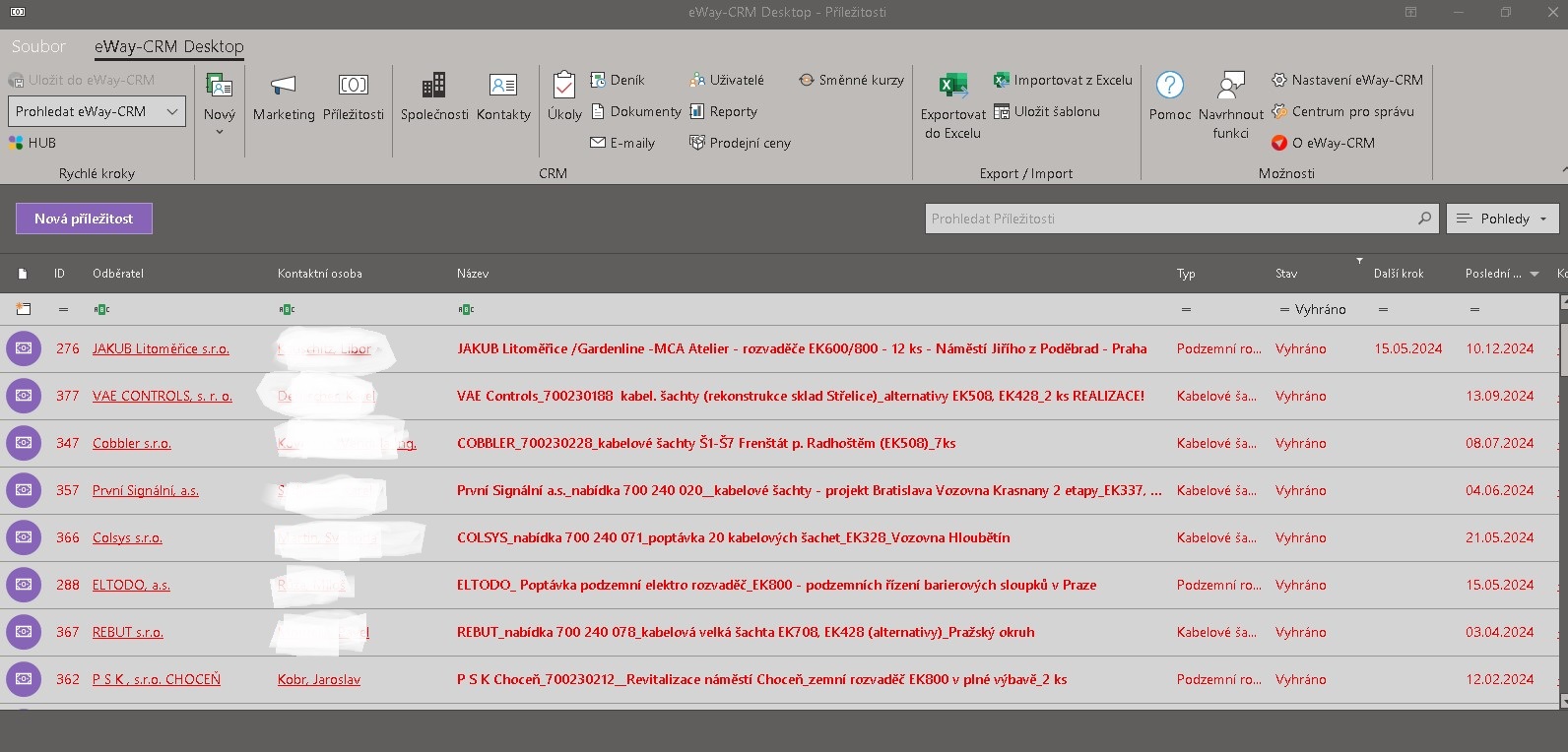This screenshot has height=752, width=1568.
Task: Sort by the Odběratel column header
Action: click(118, 274)
